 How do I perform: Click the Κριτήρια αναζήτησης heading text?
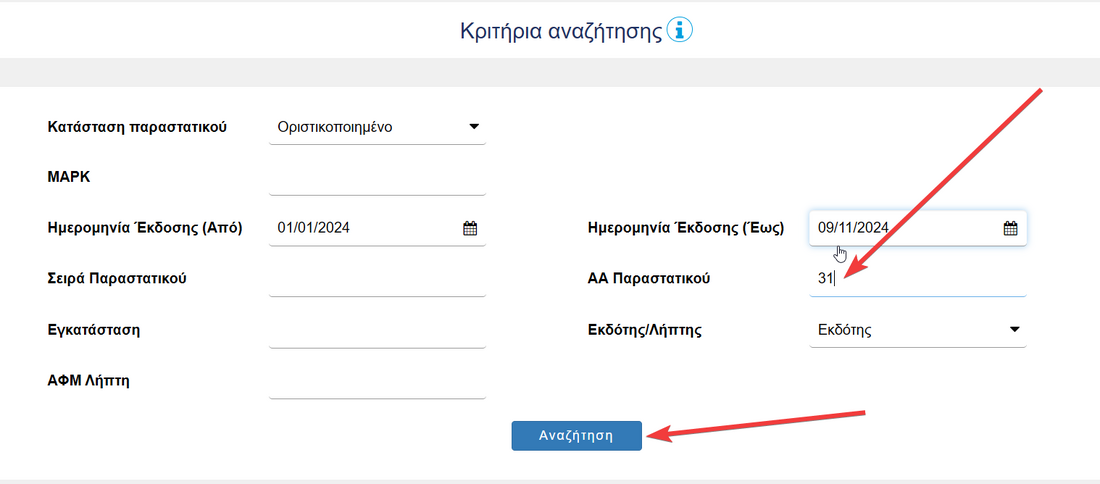pos(560,31)
